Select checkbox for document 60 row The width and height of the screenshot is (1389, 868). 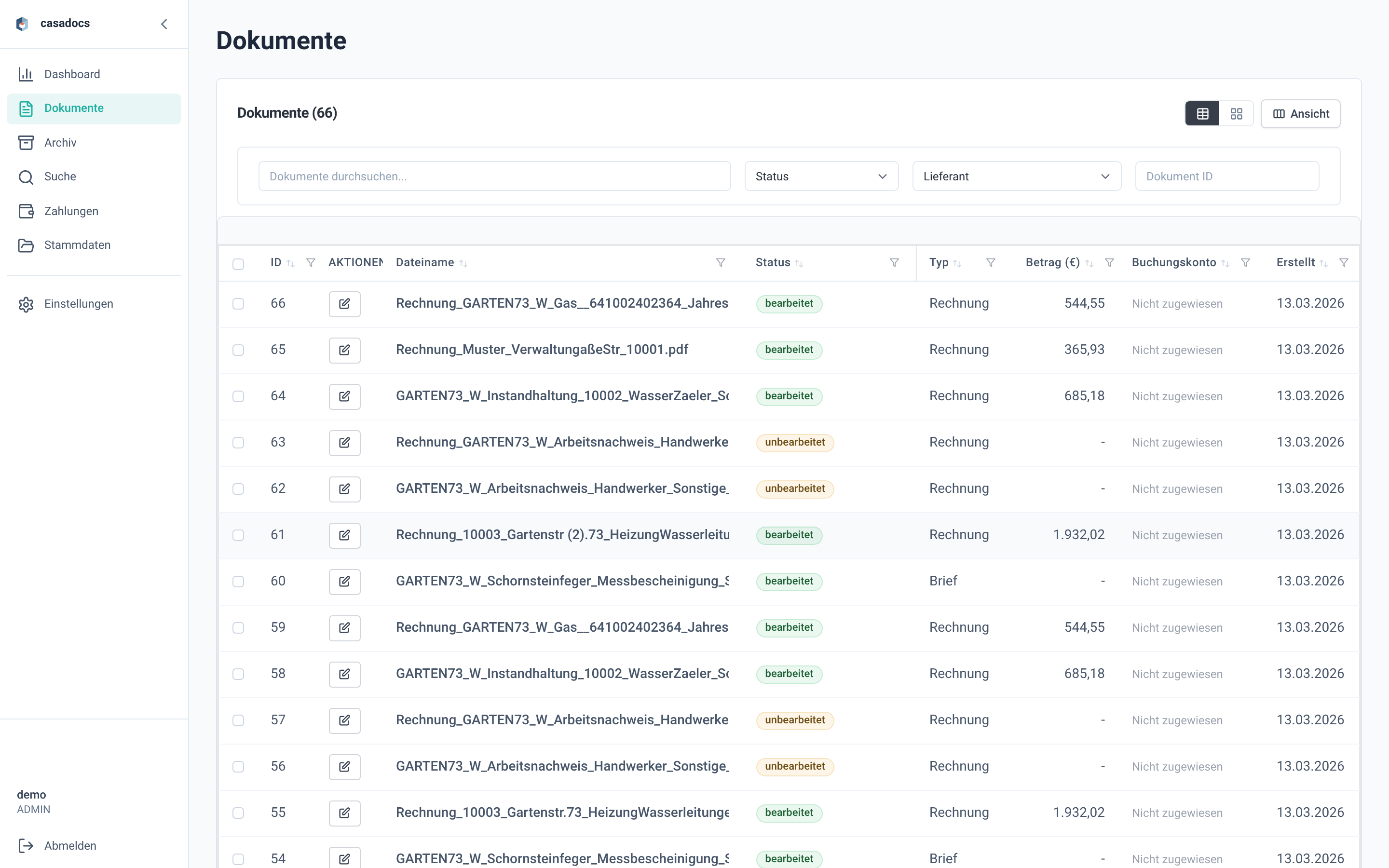point(238,582)
